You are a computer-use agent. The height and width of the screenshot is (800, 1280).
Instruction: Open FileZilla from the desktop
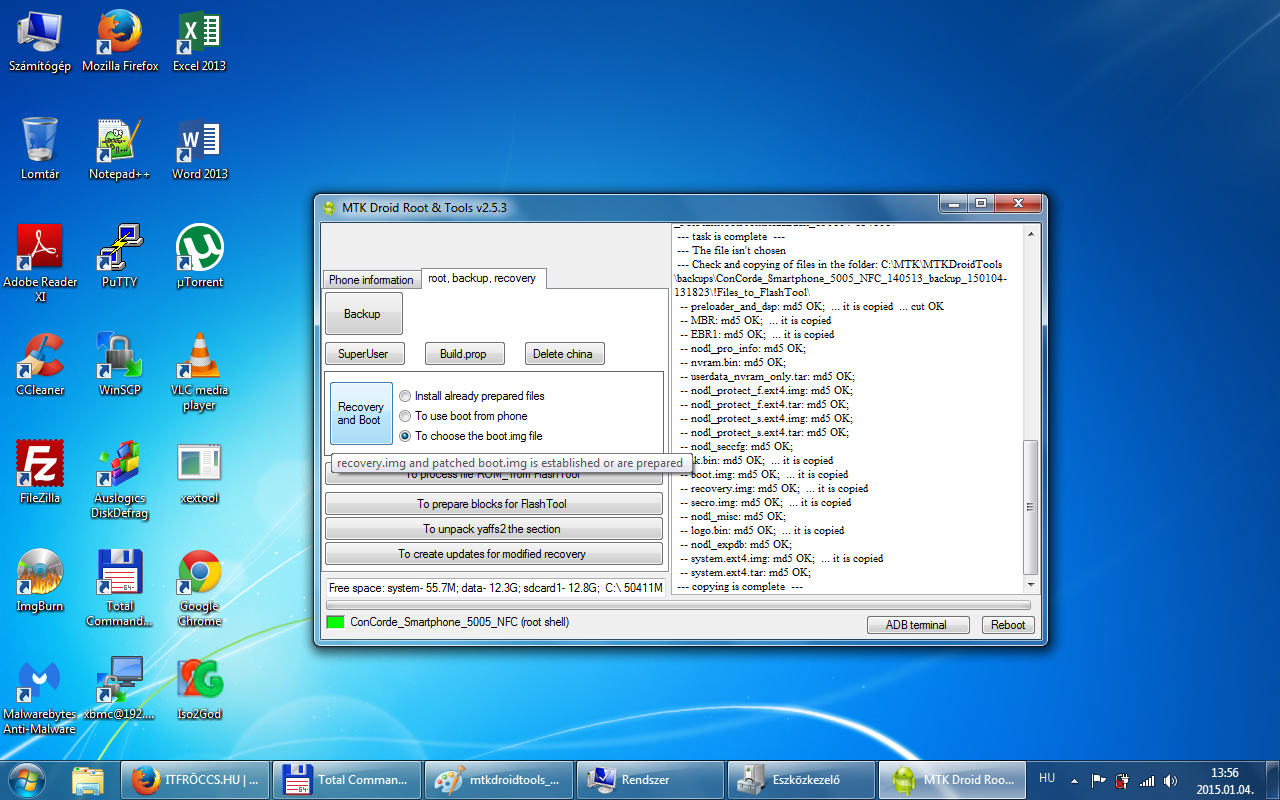(40, 466)
